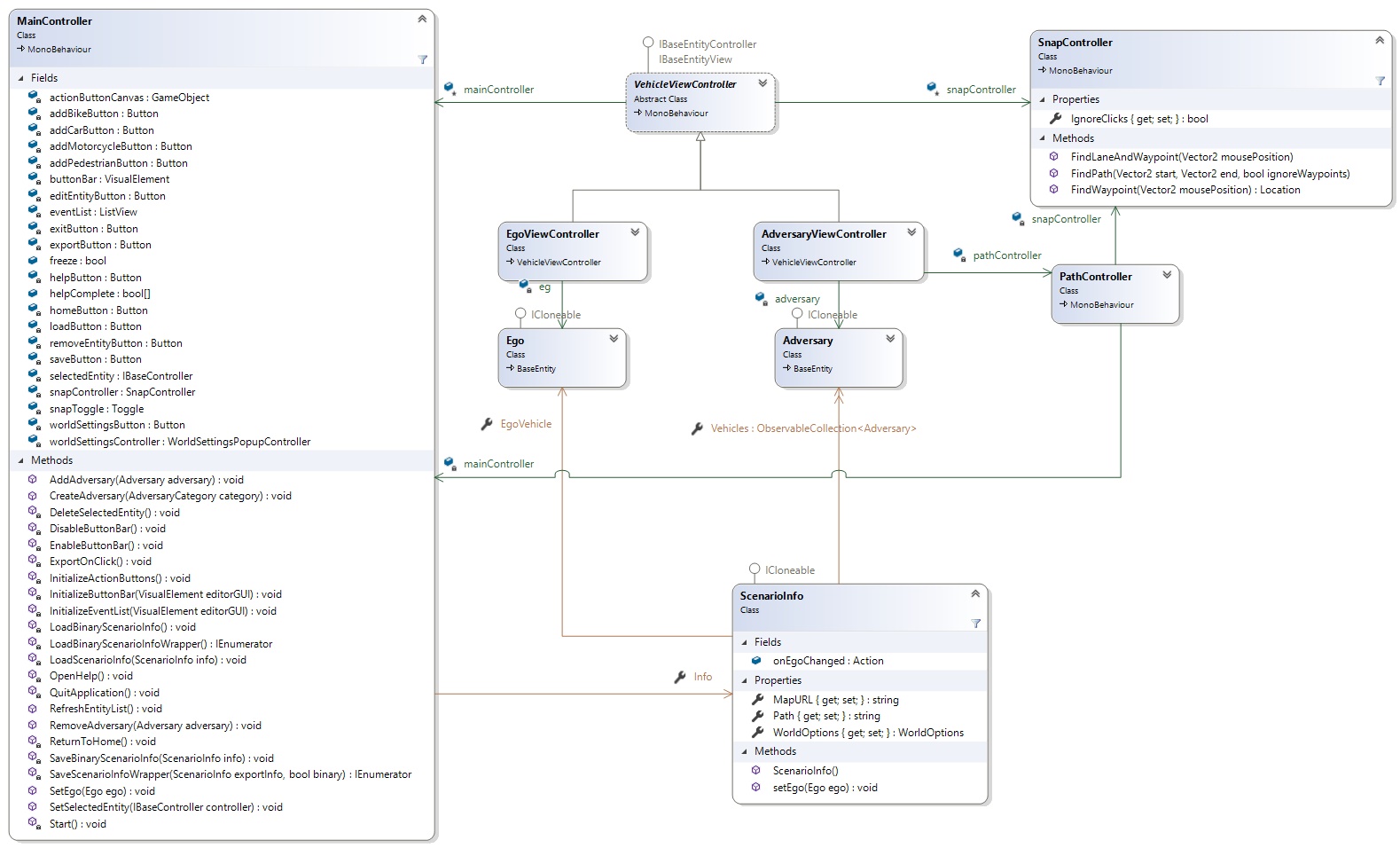Click method icon beside QuitApplication()
This screenshot has width=1400, height=848.
34,693
